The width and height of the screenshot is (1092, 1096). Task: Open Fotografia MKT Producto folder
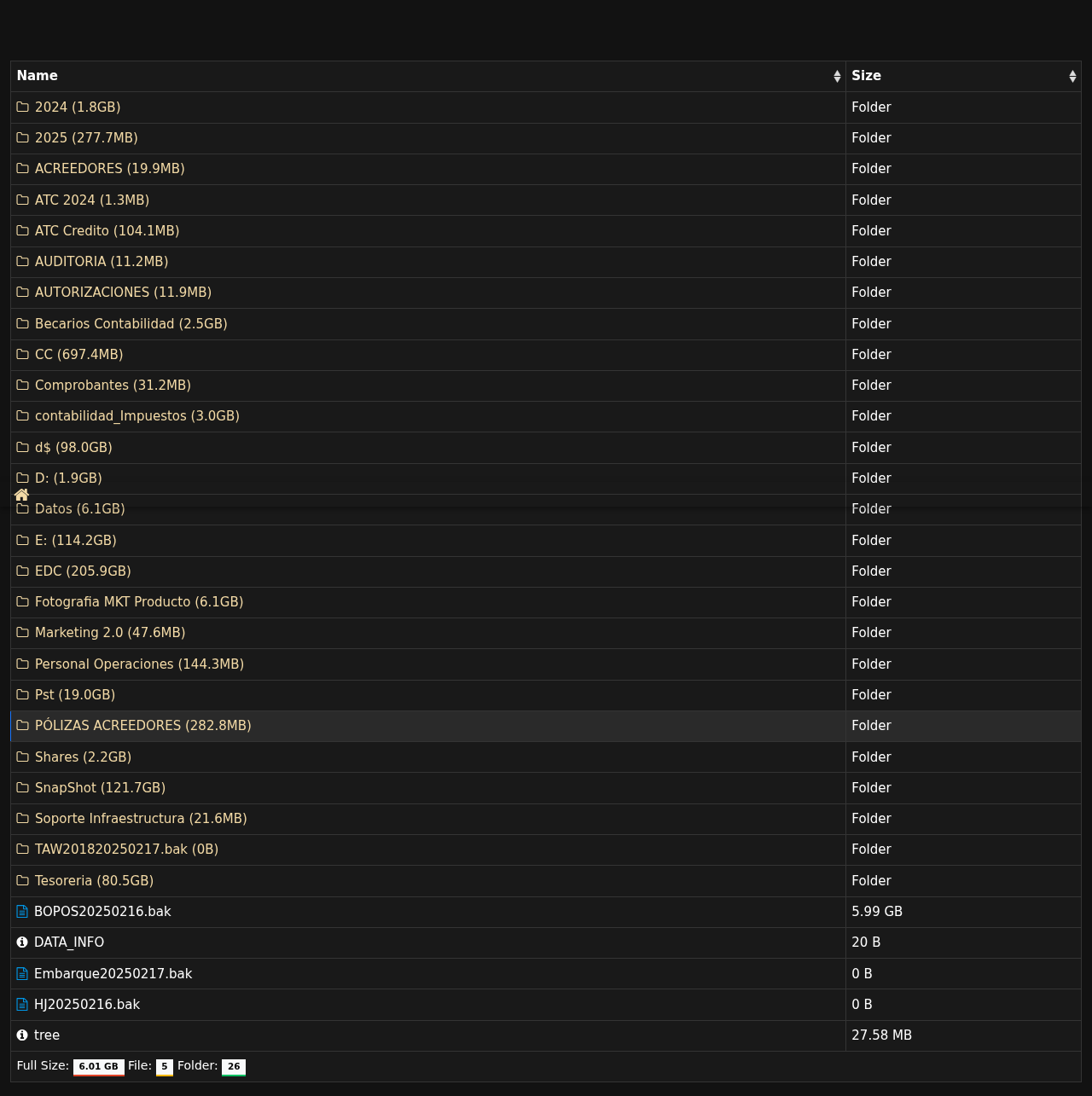138,602
